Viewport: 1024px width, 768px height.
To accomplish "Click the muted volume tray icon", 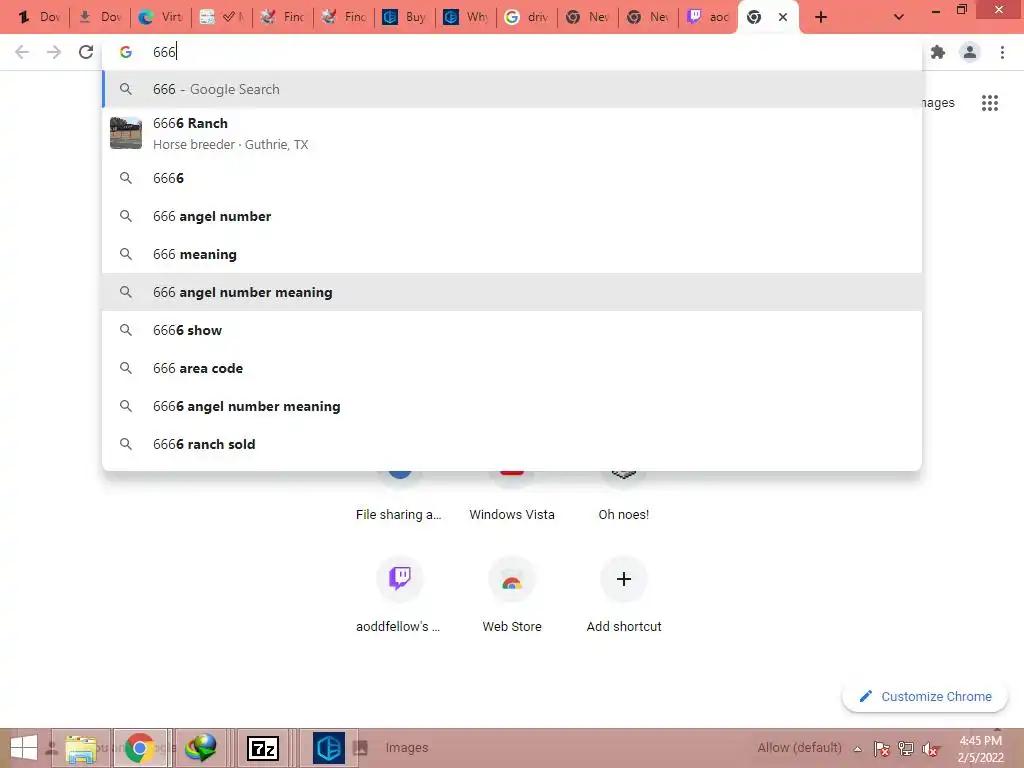I will point(930,749).
